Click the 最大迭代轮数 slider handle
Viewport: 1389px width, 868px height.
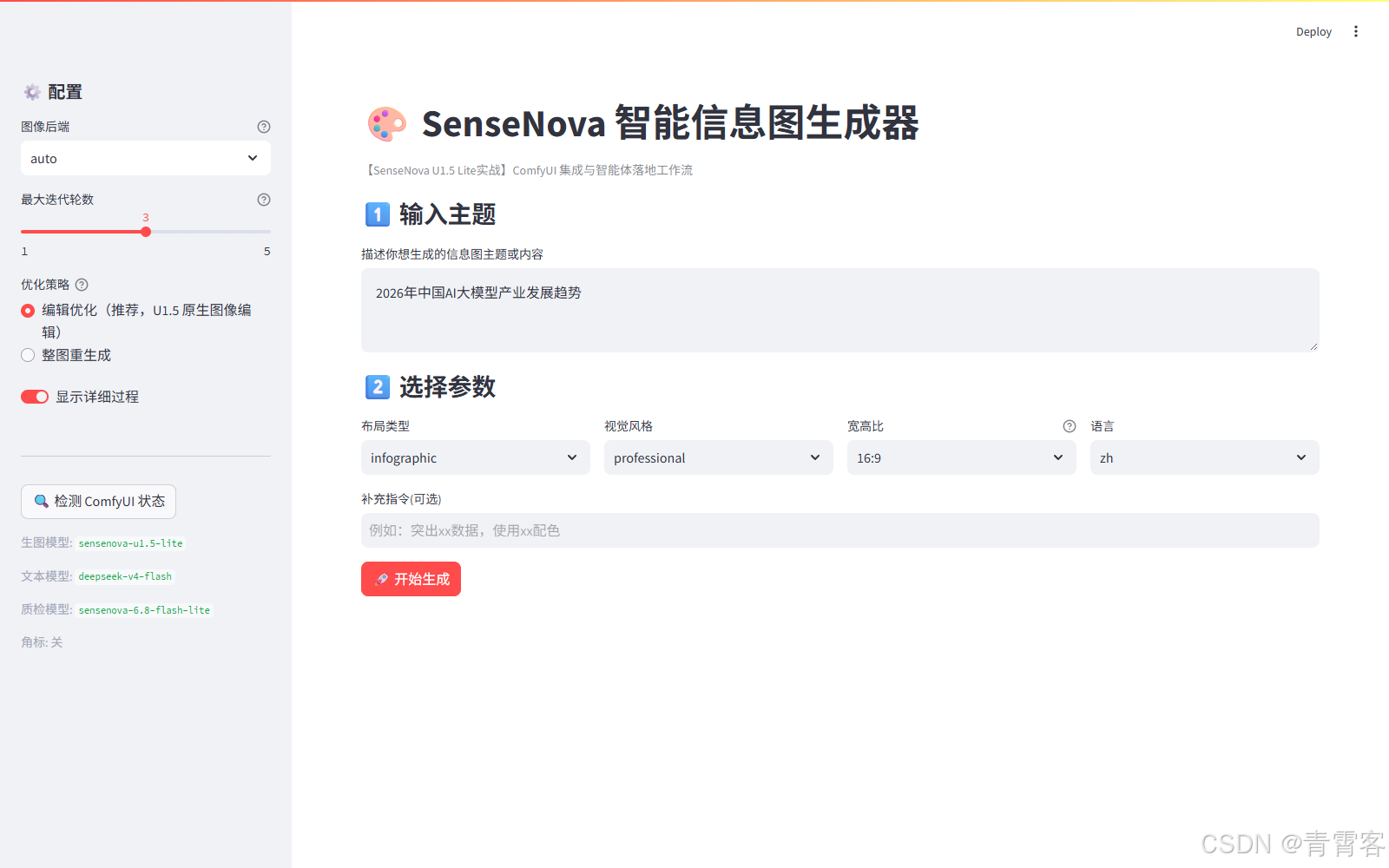click(146, 232)
